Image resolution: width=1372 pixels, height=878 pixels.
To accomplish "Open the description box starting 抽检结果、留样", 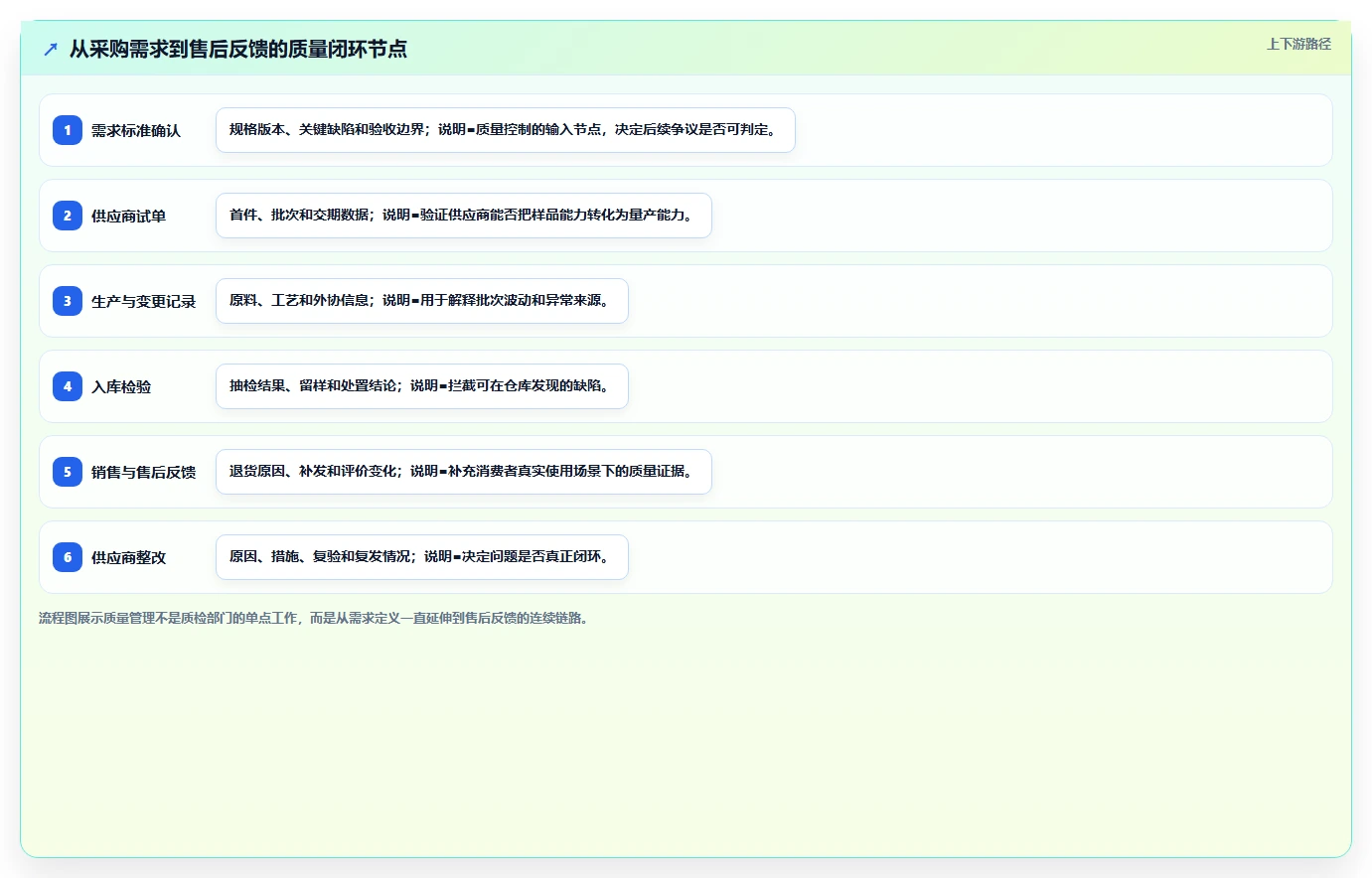I will [x=422, y=386].
